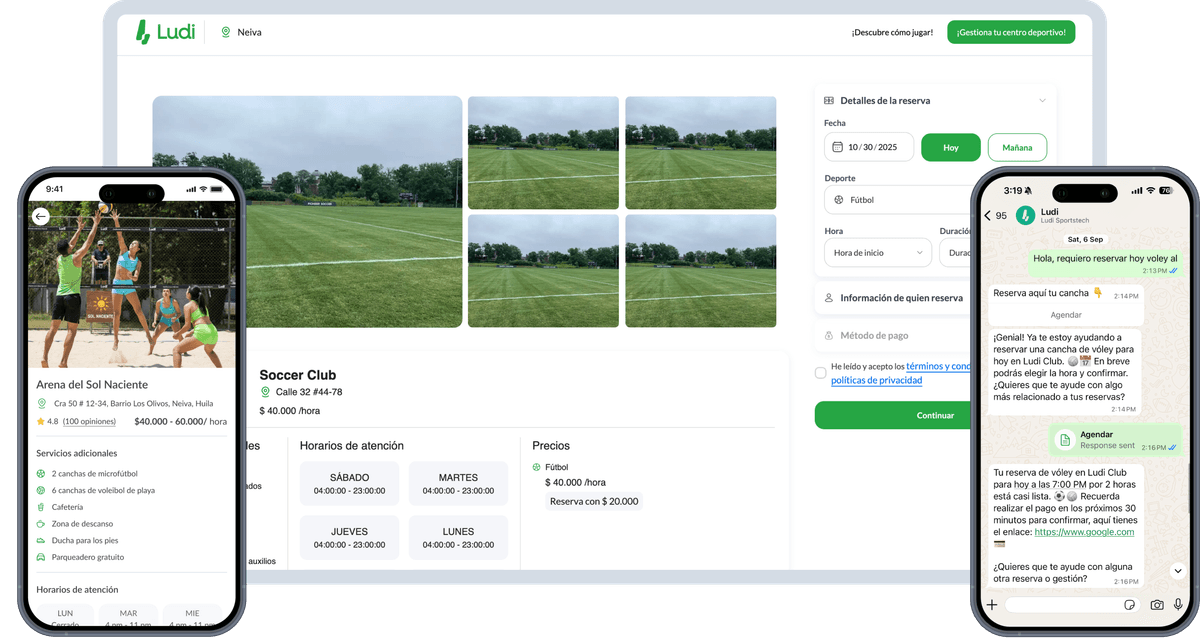Screen dimensions: 1200x638
Task: Tap the microphone icon in the chat bar
Action: pos(1178,604)
